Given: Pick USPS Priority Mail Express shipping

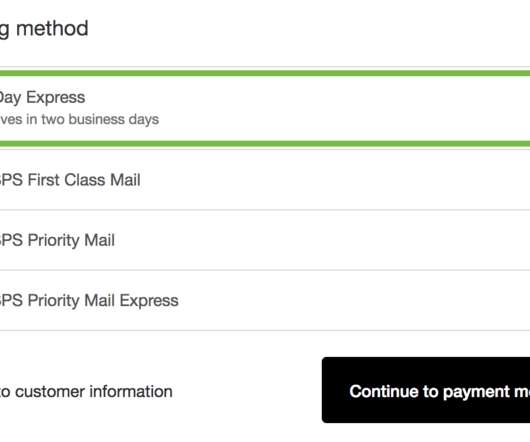Looking at the screenshot, I should point(265,300).
